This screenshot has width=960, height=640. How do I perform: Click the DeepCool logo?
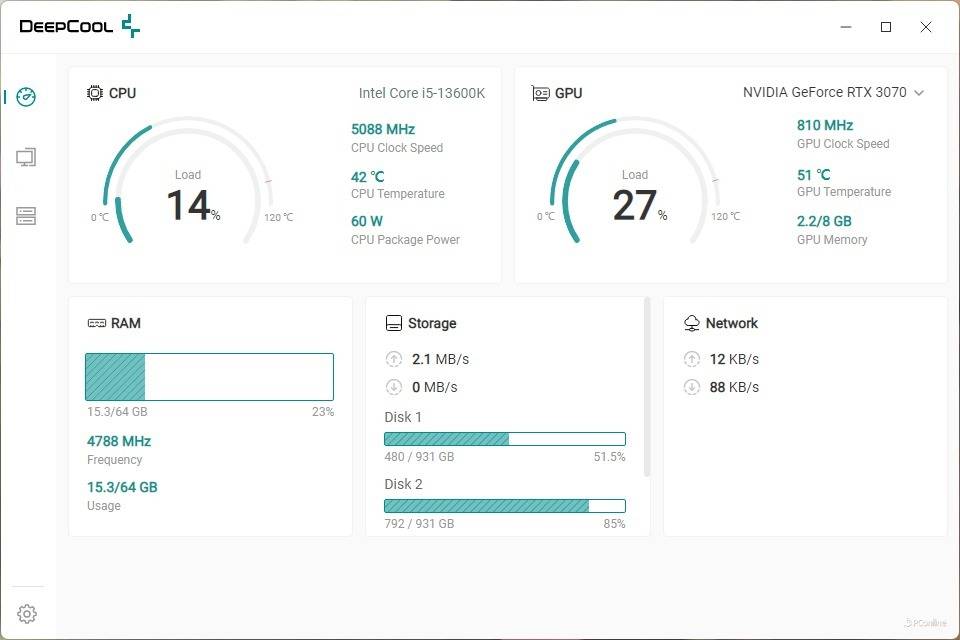pyautogui.click(x=80, y=26)
